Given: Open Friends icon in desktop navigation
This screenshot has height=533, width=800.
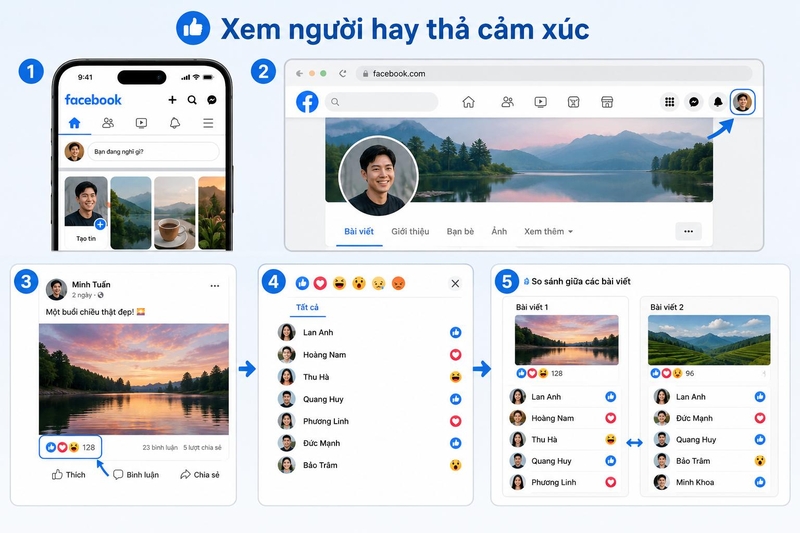Looking at the screenshot, I should 507,102.
